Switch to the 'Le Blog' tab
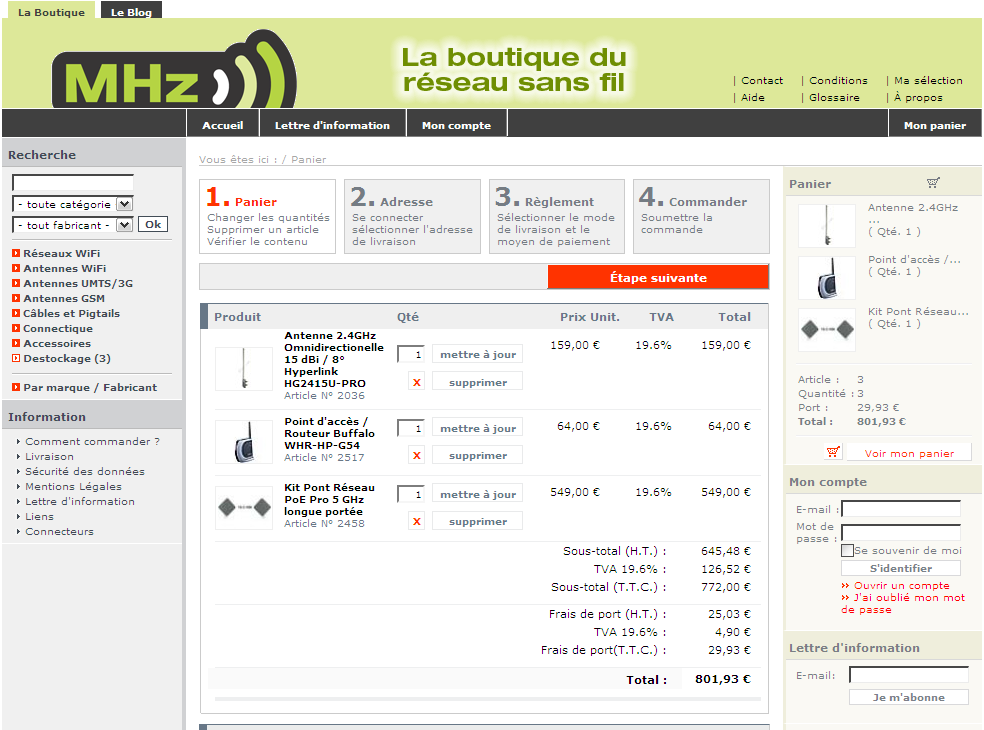 (x=131, y=12)
